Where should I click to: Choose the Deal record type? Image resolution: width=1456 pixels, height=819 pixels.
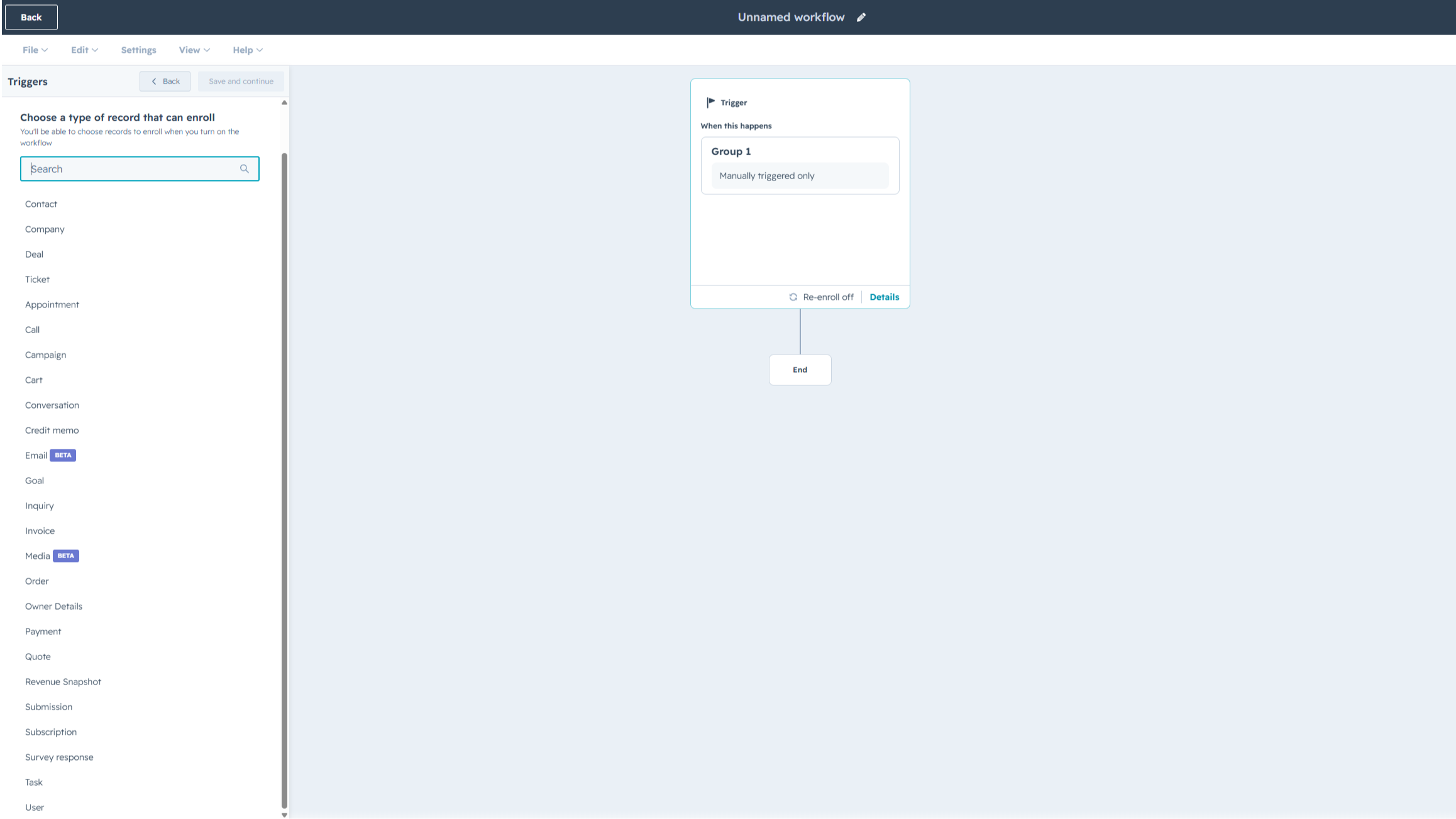[x=34, y=254]
